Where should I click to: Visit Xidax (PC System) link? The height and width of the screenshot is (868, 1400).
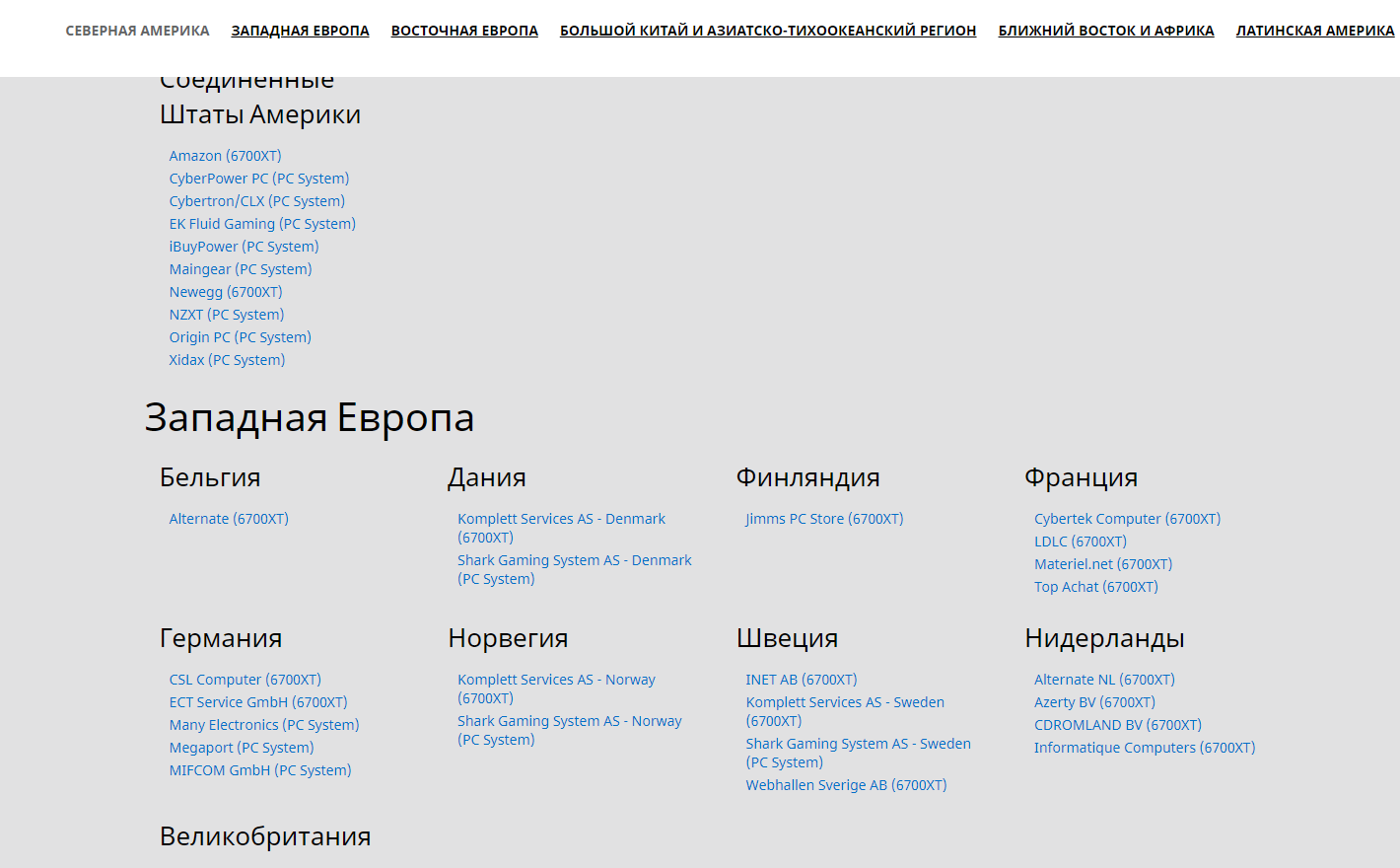(227, 360)
